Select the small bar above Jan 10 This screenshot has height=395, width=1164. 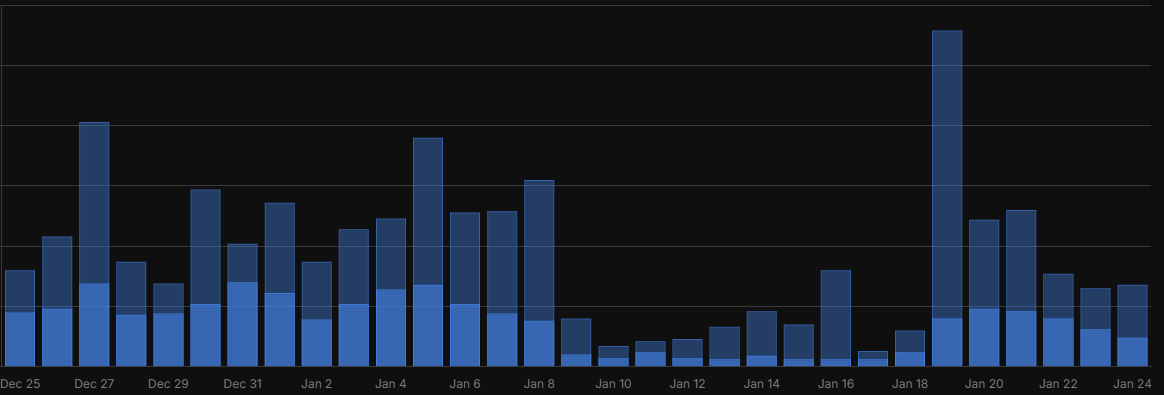point(613,356)
